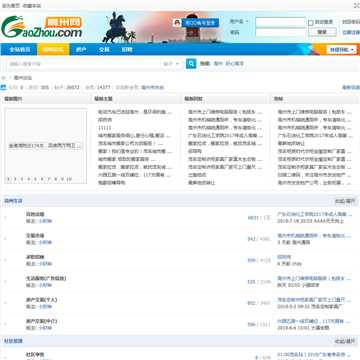Click hot search keyword 好心高凉

click(x=235, y=64)
